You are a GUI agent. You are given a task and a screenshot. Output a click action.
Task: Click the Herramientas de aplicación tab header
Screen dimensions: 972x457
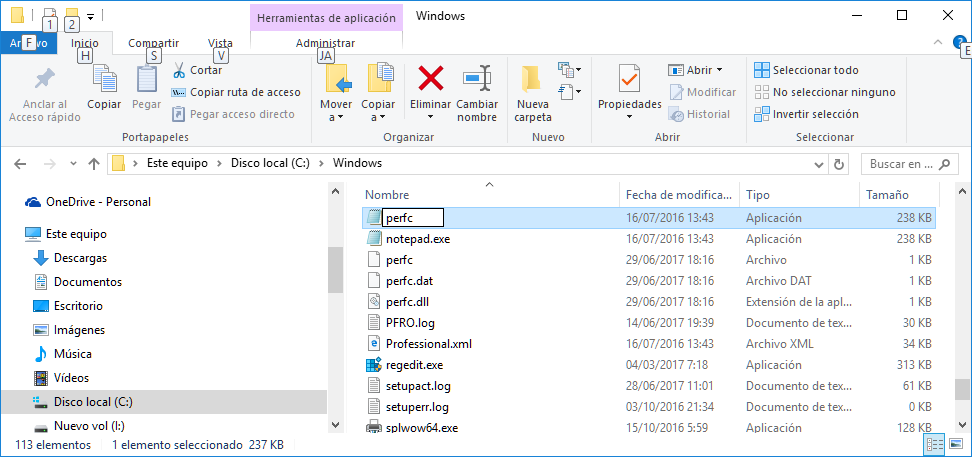[x=327, y=18]
